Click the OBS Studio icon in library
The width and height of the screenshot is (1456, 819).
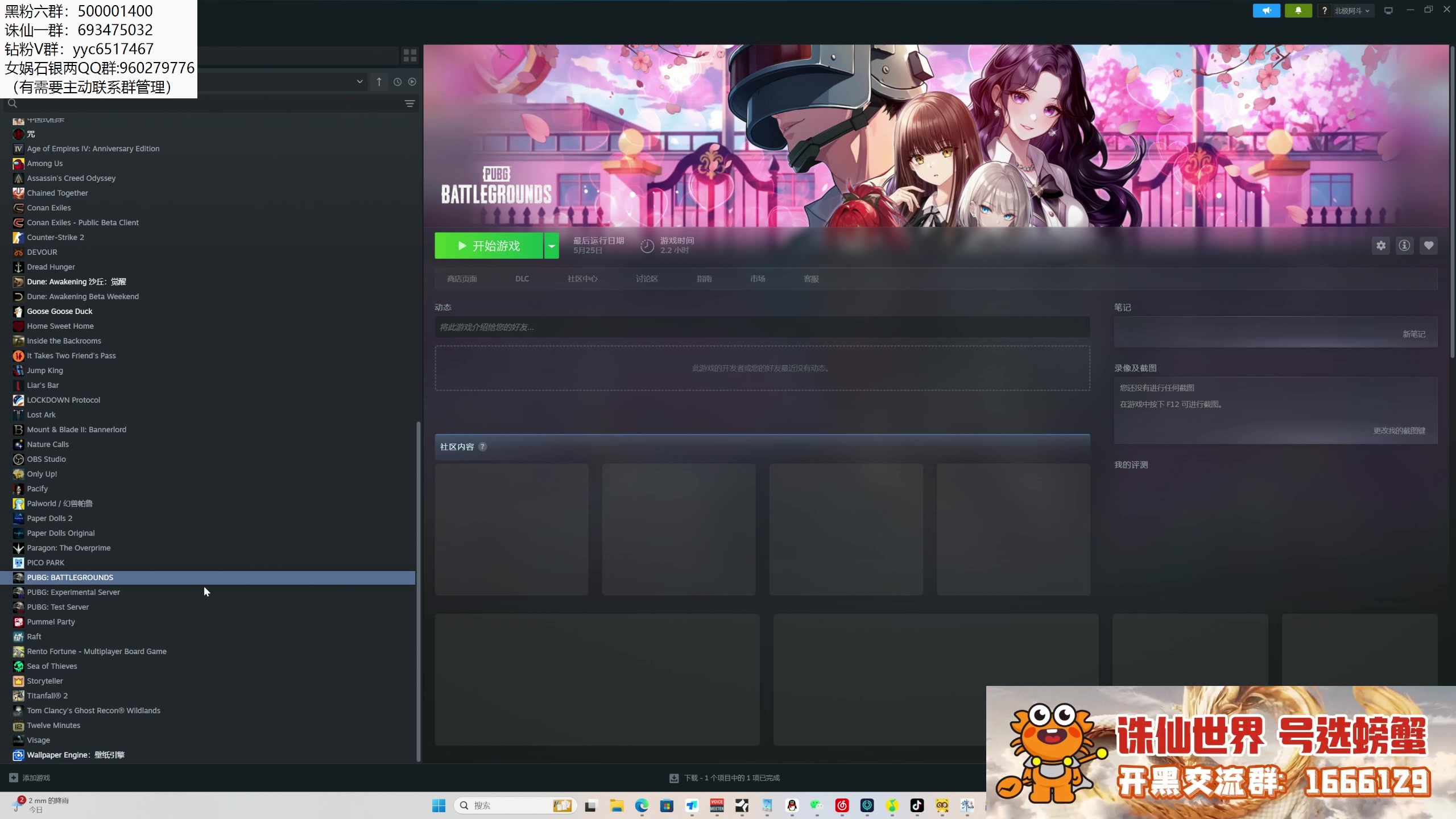[18, 459]
